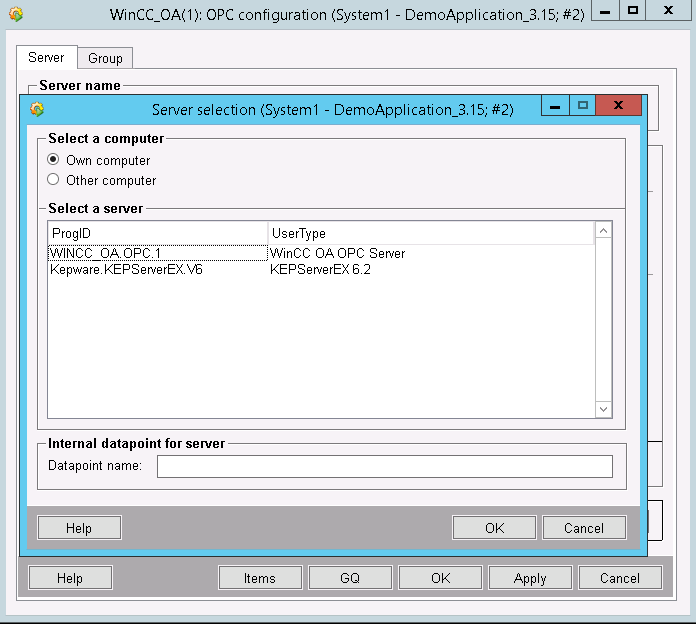Select the Own computer radio button

tap(54, 160)
